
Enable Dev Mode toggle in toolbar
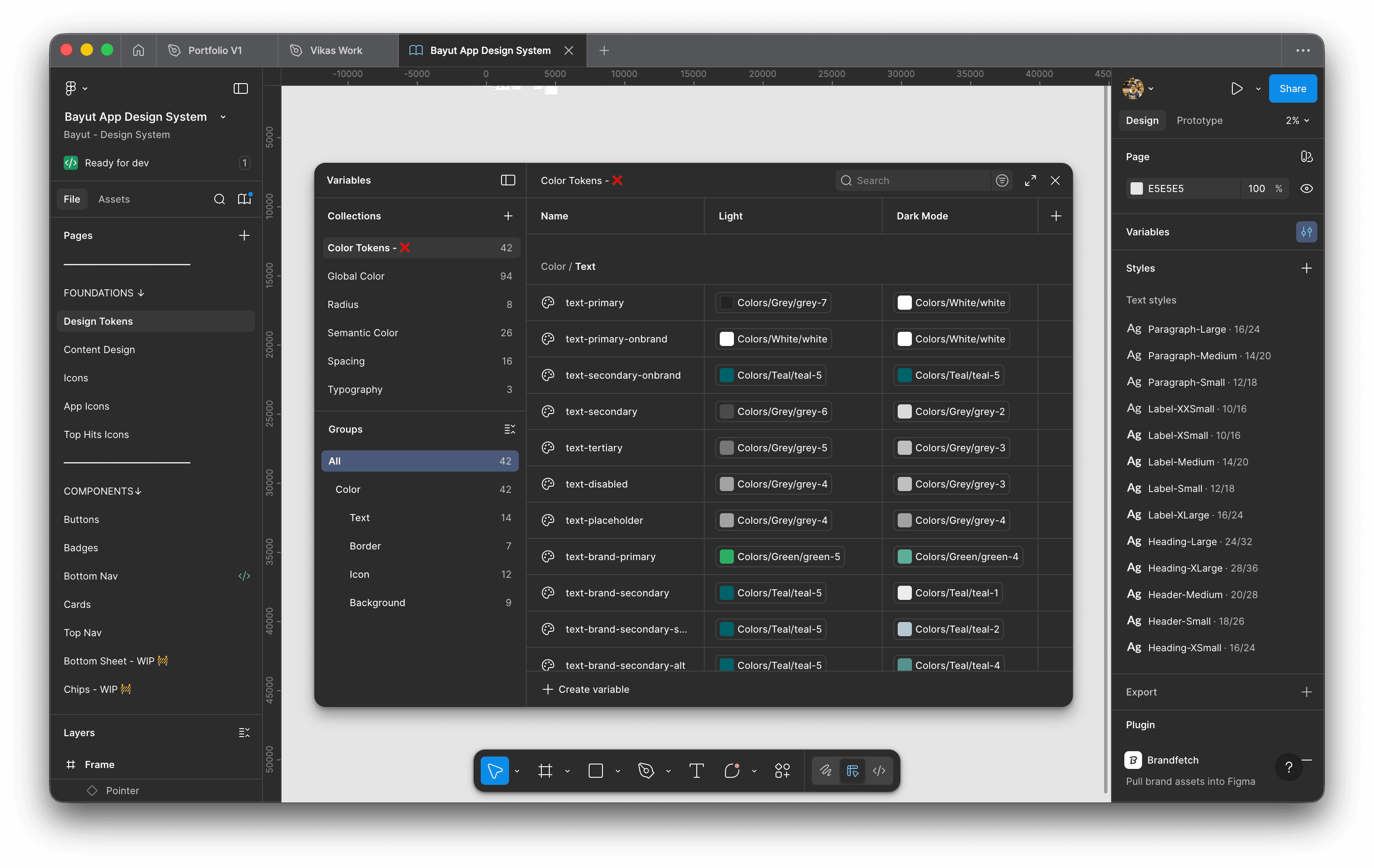click(x=853, y=771)
